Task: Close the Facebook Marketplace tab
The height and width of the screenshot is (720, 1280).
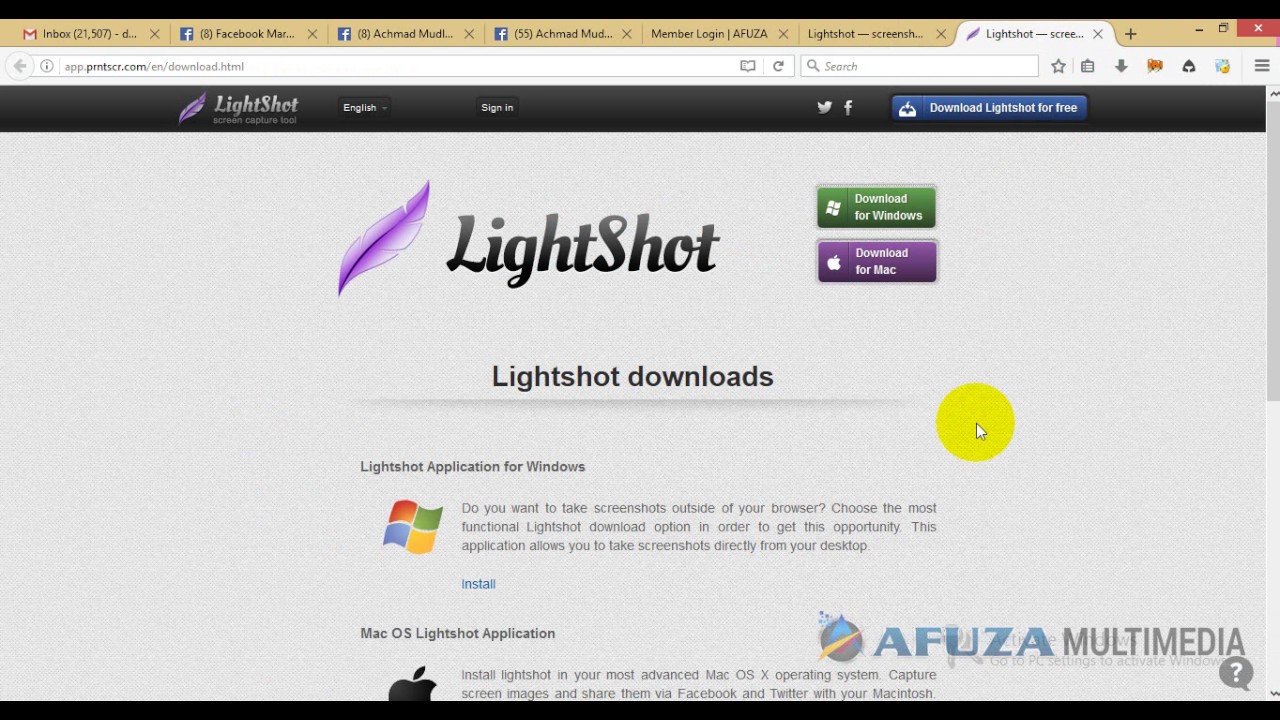Action: tap(312, 34)
